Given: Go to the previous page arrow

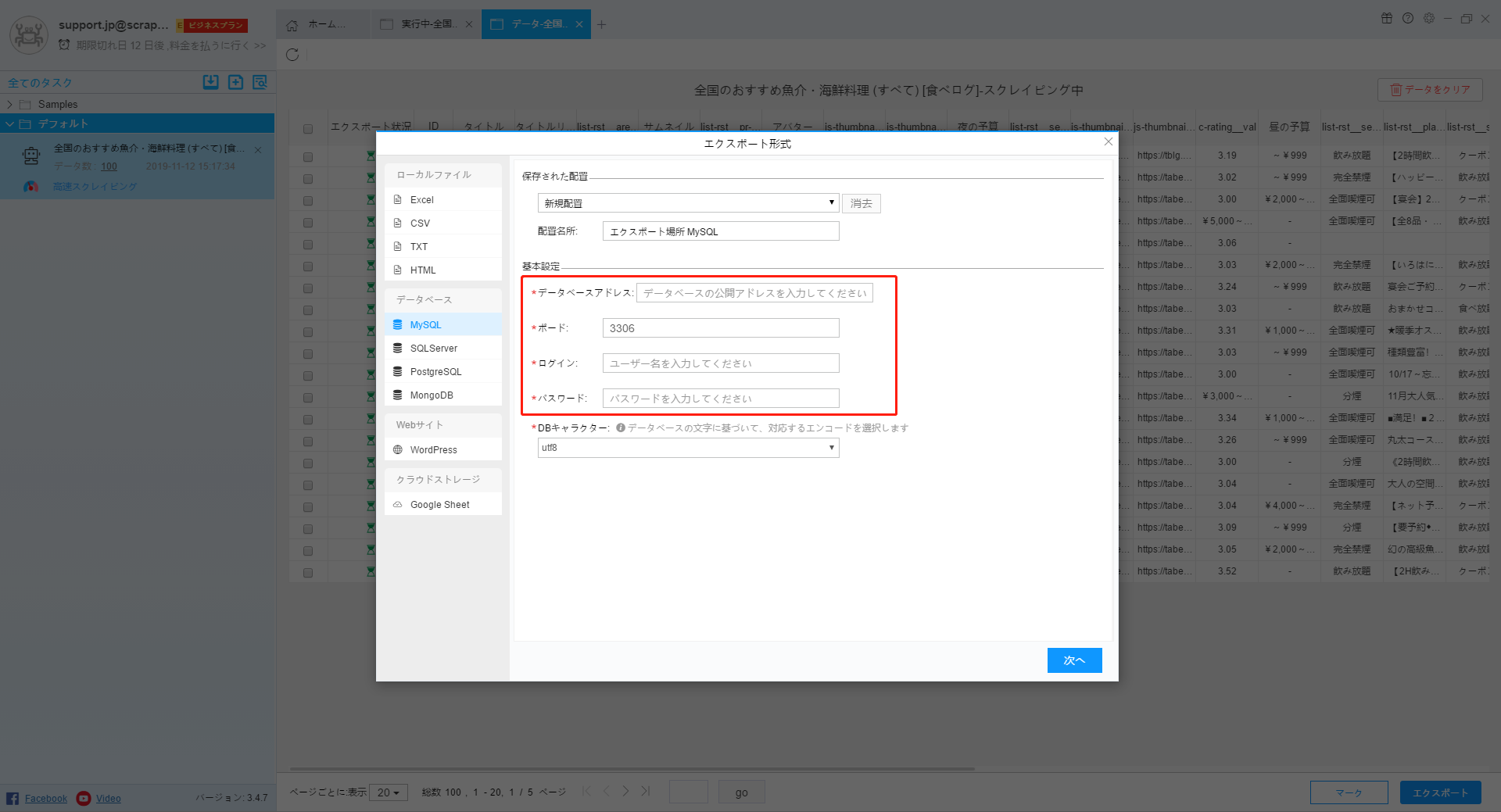Looking at the screenshot, I should pyautogui.click(x=606, y=792).
